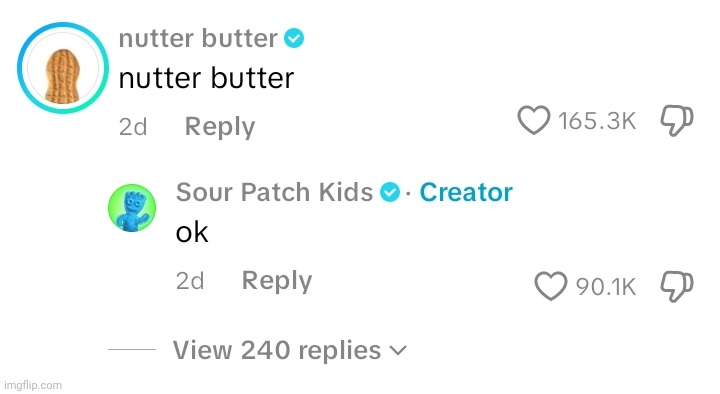Dislike the Sour Patch Kids reply
This screenshot has width=720, height=394.
coord(676,287)
